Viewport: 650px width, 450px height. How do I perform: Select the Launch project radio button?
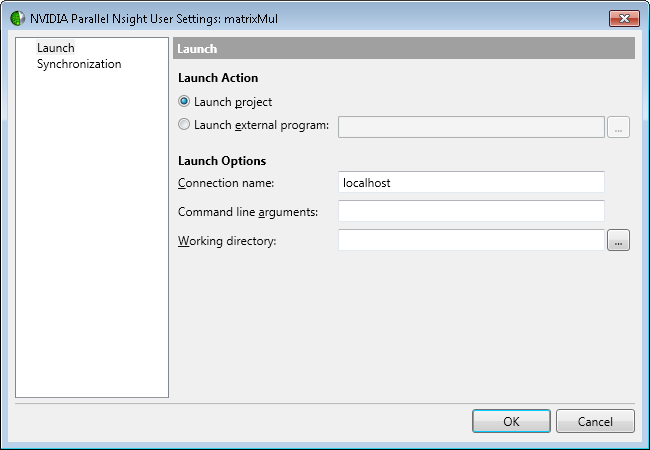(184, 101)
